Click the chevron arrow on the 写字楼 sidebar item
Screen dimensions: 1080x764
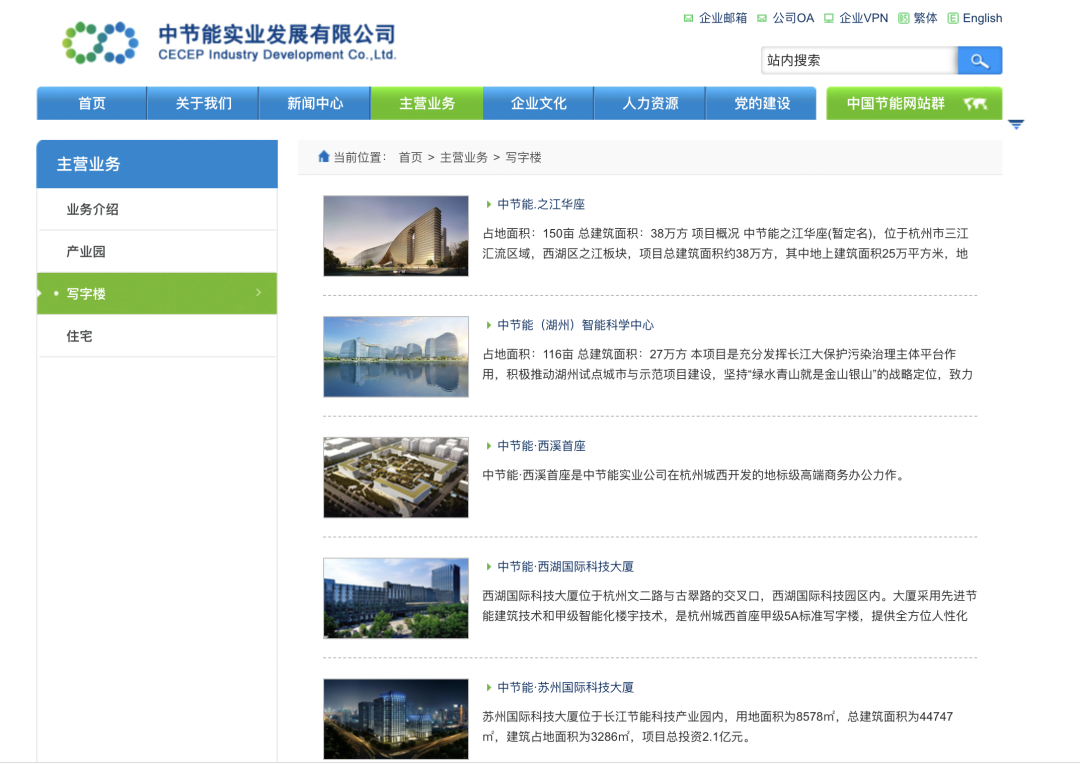click(x=259, y=293)
